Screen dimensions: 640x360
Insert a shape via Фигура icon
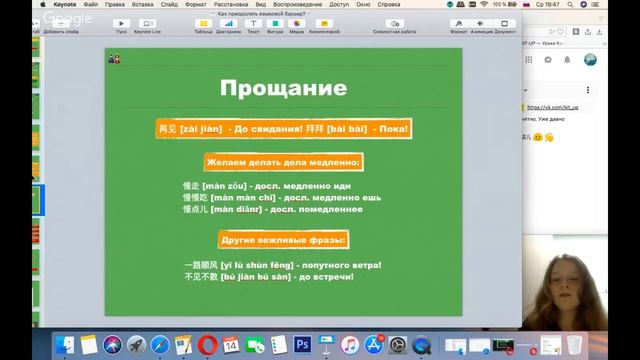click(275, 24)
